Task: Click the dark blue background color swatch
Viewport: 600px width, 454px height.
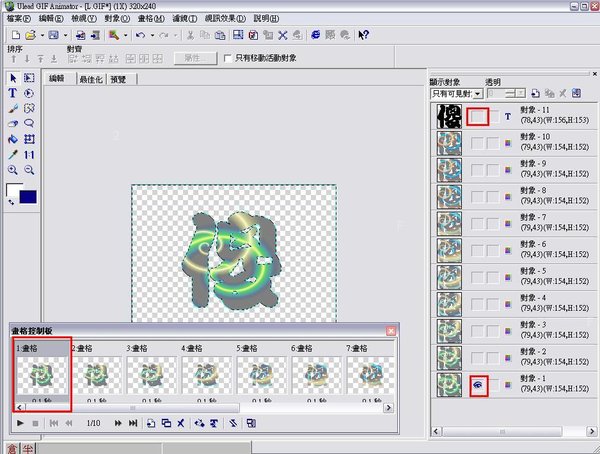Action: point(28,197)
